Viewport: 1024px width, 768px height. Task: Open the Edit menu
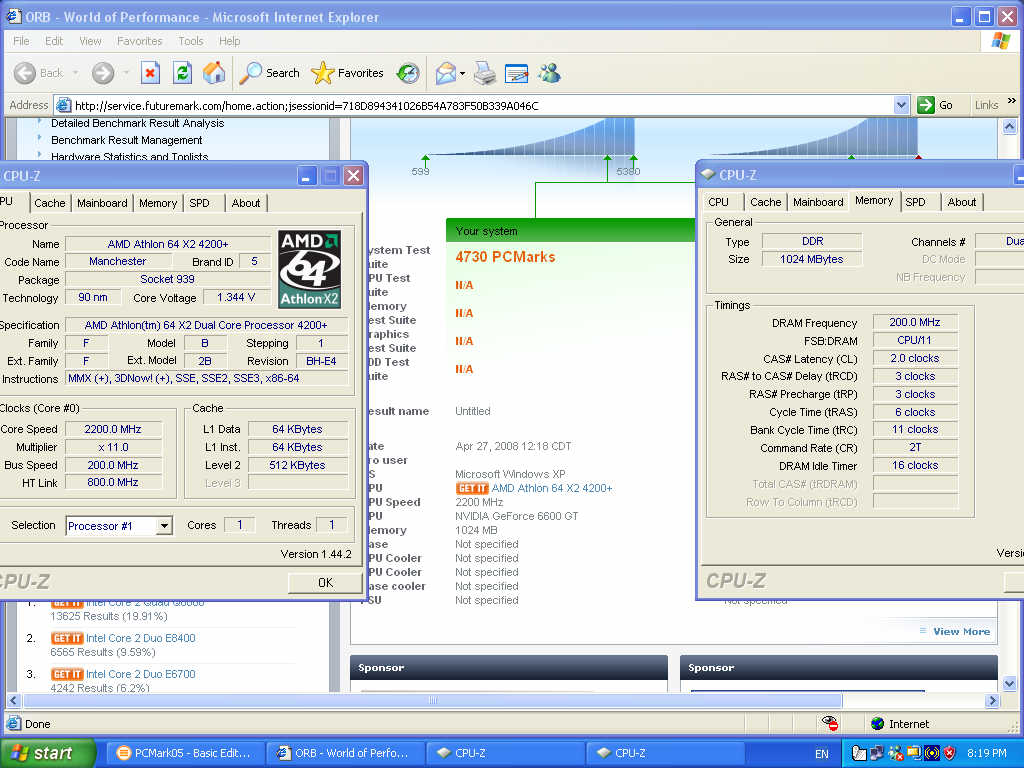click(x=54, y=41)
